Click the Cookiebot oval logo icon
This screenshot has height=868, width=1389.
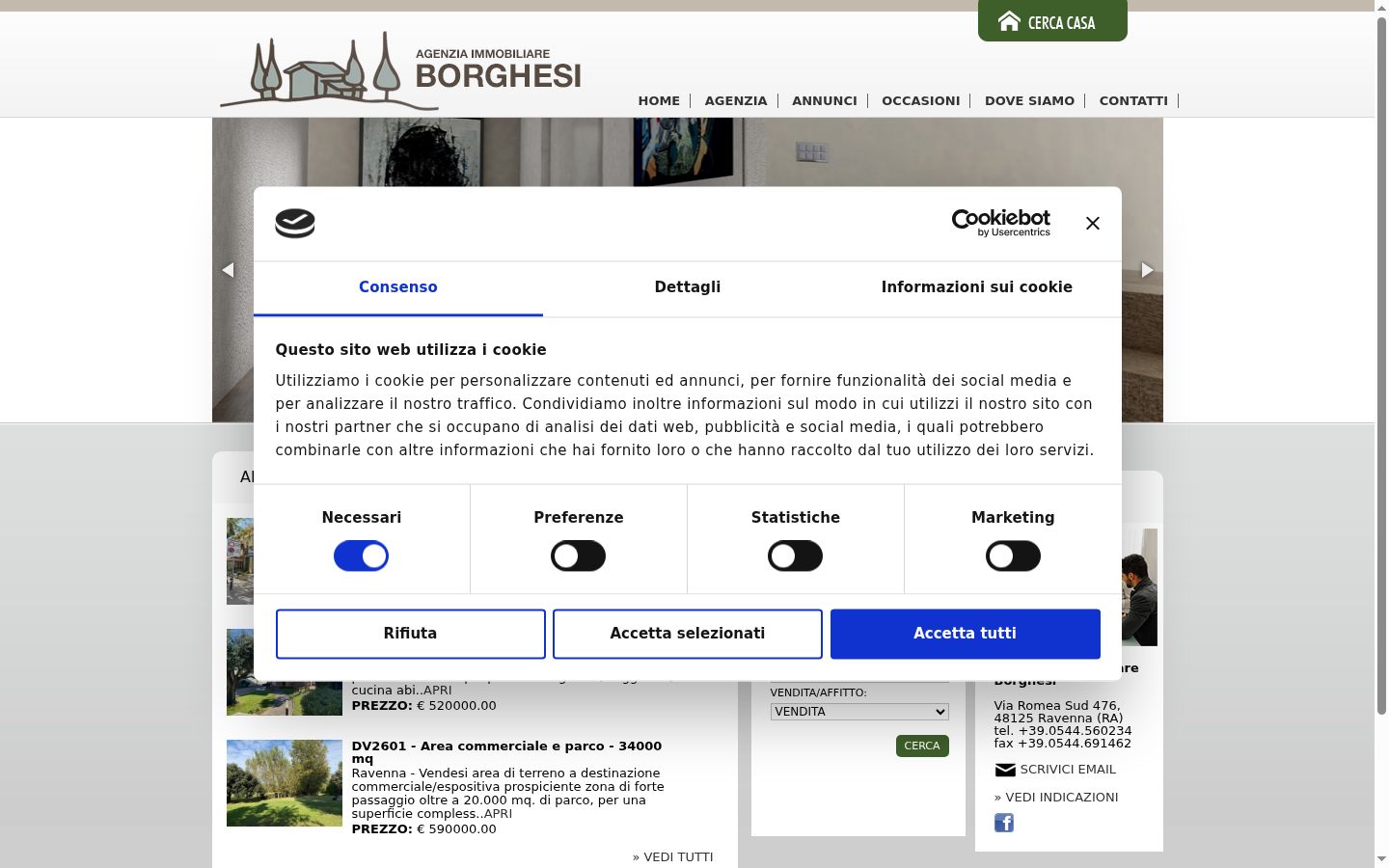(295, 223)
